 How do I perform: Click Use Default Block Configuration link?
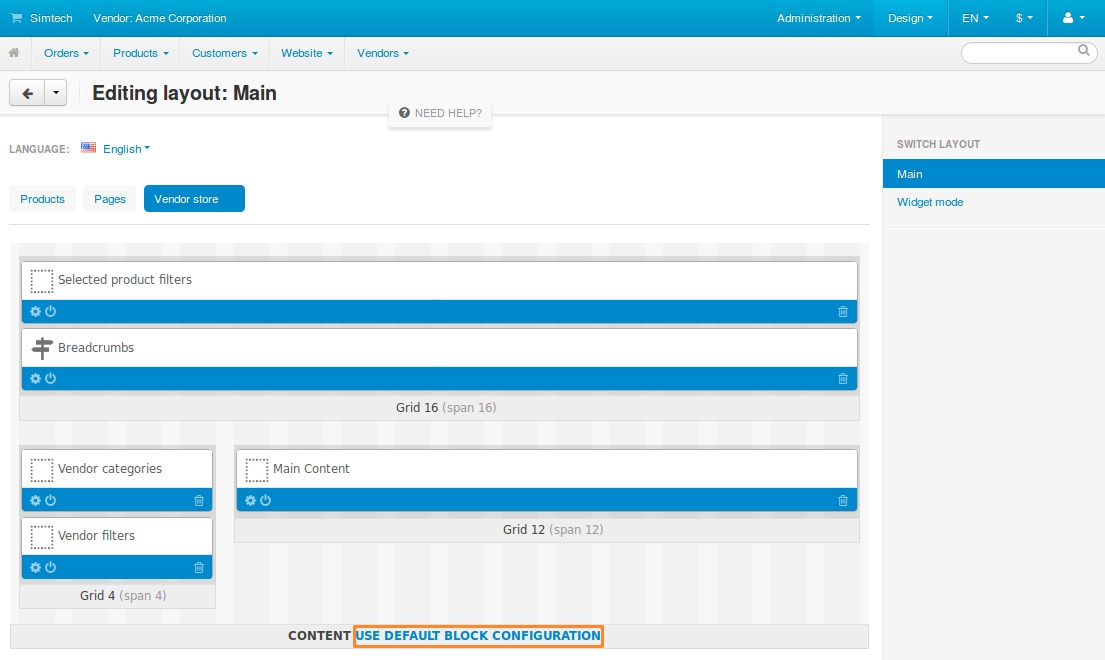[x=478, y=635]
